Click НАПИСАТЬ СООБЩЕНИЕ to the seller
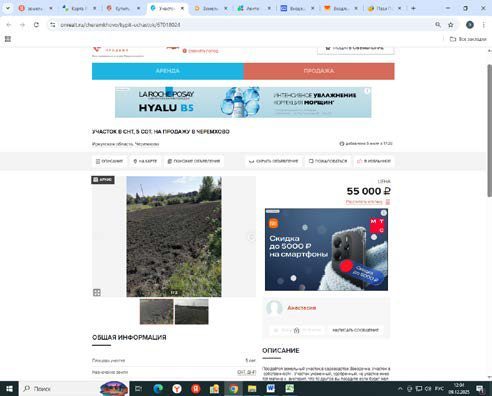The image size is (492, 396). click(x=355, y=330)
